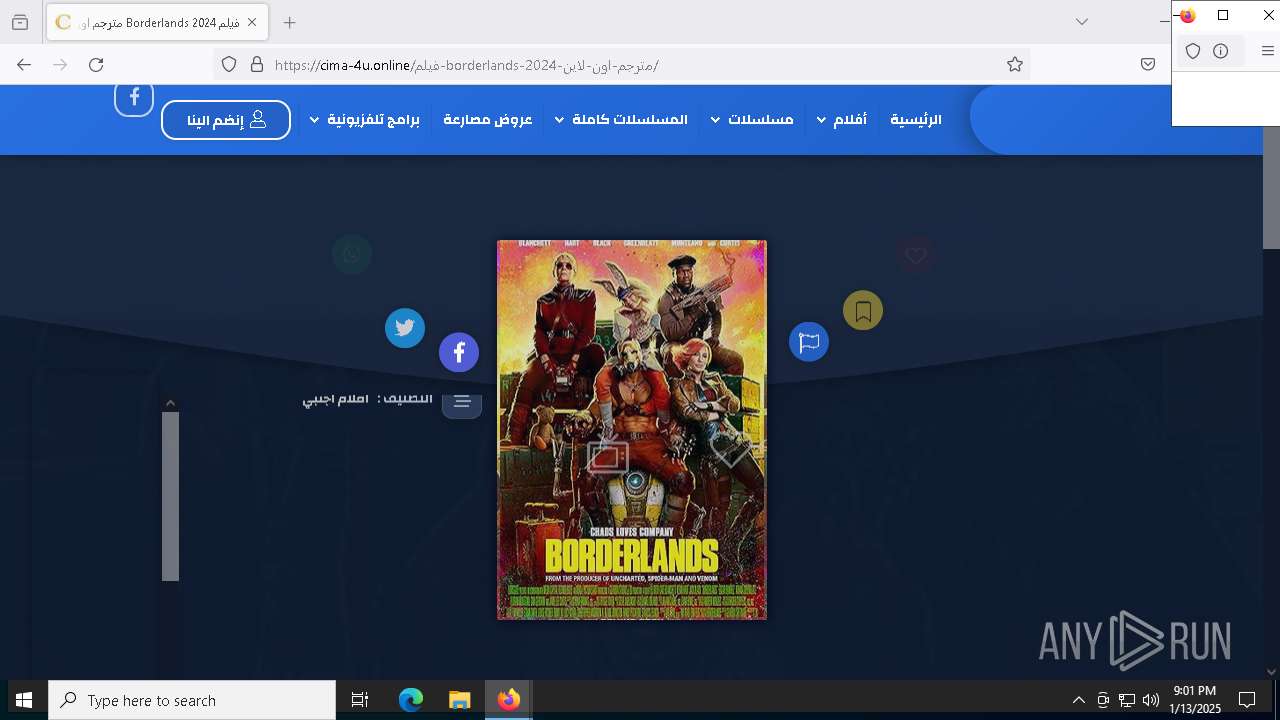Viewport: 1280px width, 720px height.
Task: Close the Borderlands 2024 tab
Action: point(252,22)
